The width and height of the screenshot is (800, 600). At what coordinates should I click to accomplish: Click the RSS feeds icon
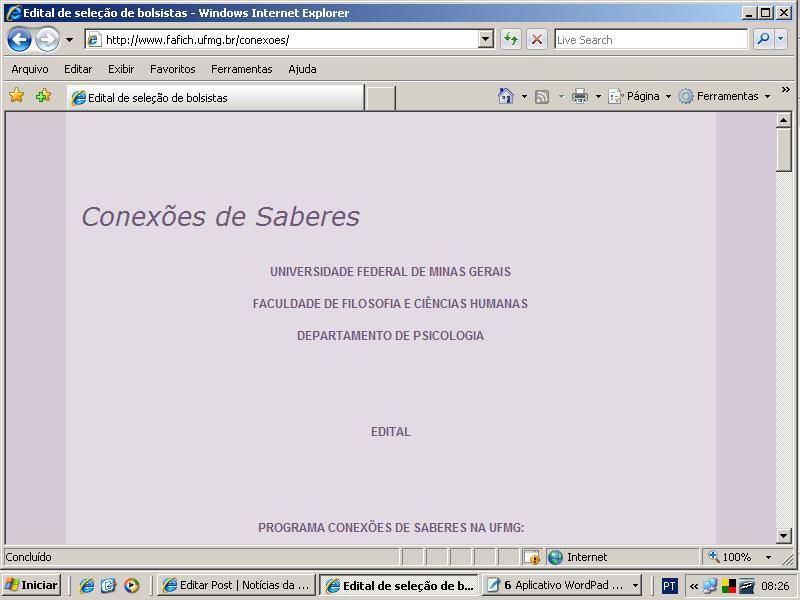click(x=542, y=96)
